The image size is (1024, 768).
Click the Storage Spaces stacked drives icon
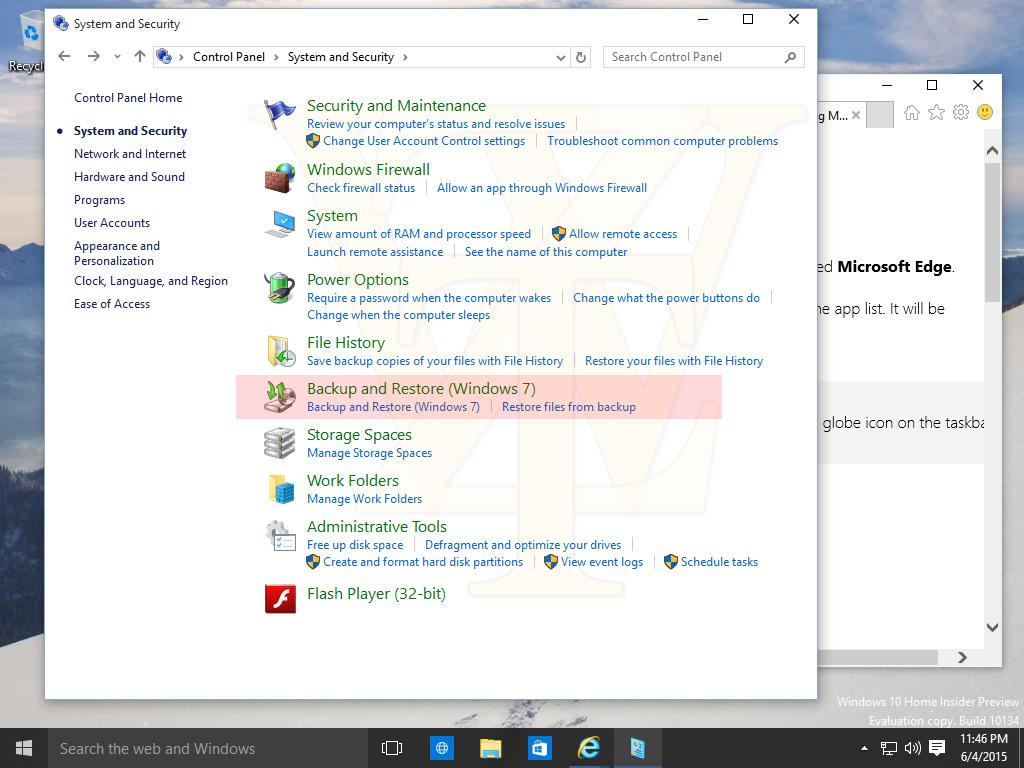point(280,443)
